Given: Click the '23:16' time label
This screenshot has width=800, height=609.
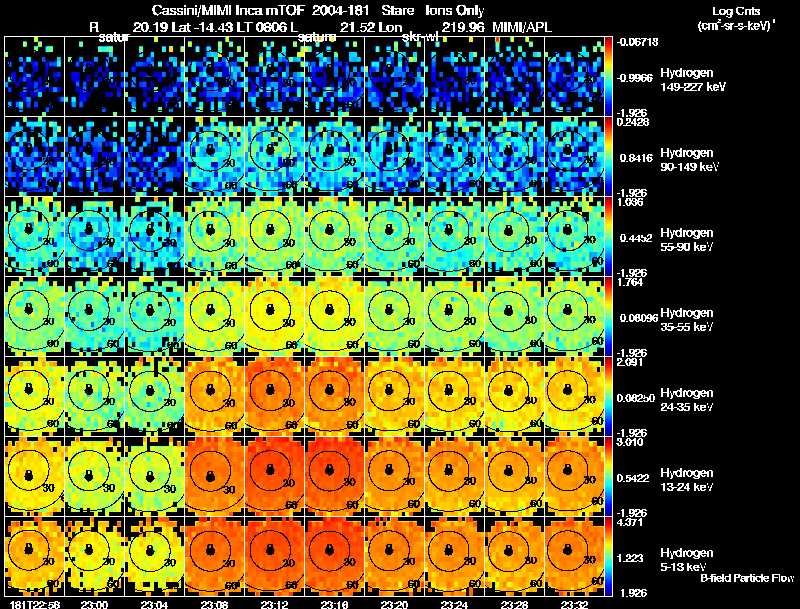Looking at the screenshot, I should click(x=334, y=605).
